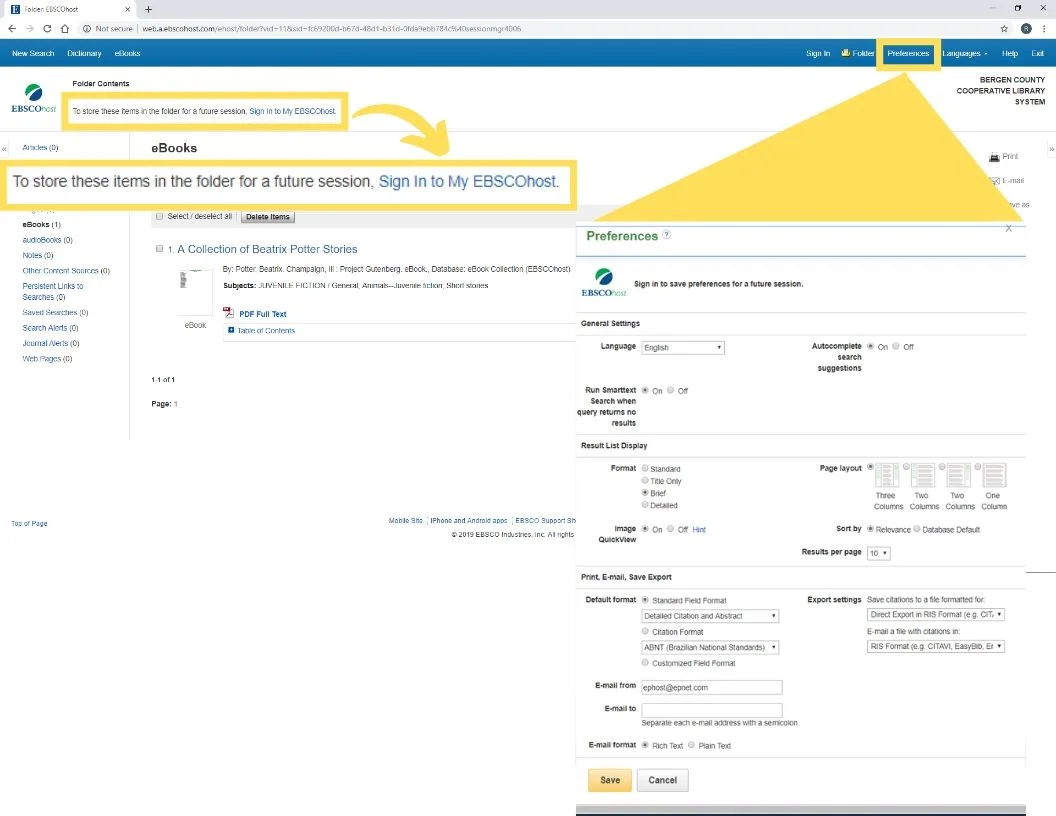Image resolution: width=1056 pixels, height=816 pixels.
Task: Open Search Alerts (0) in sidebar
Action: pos(51,328)
